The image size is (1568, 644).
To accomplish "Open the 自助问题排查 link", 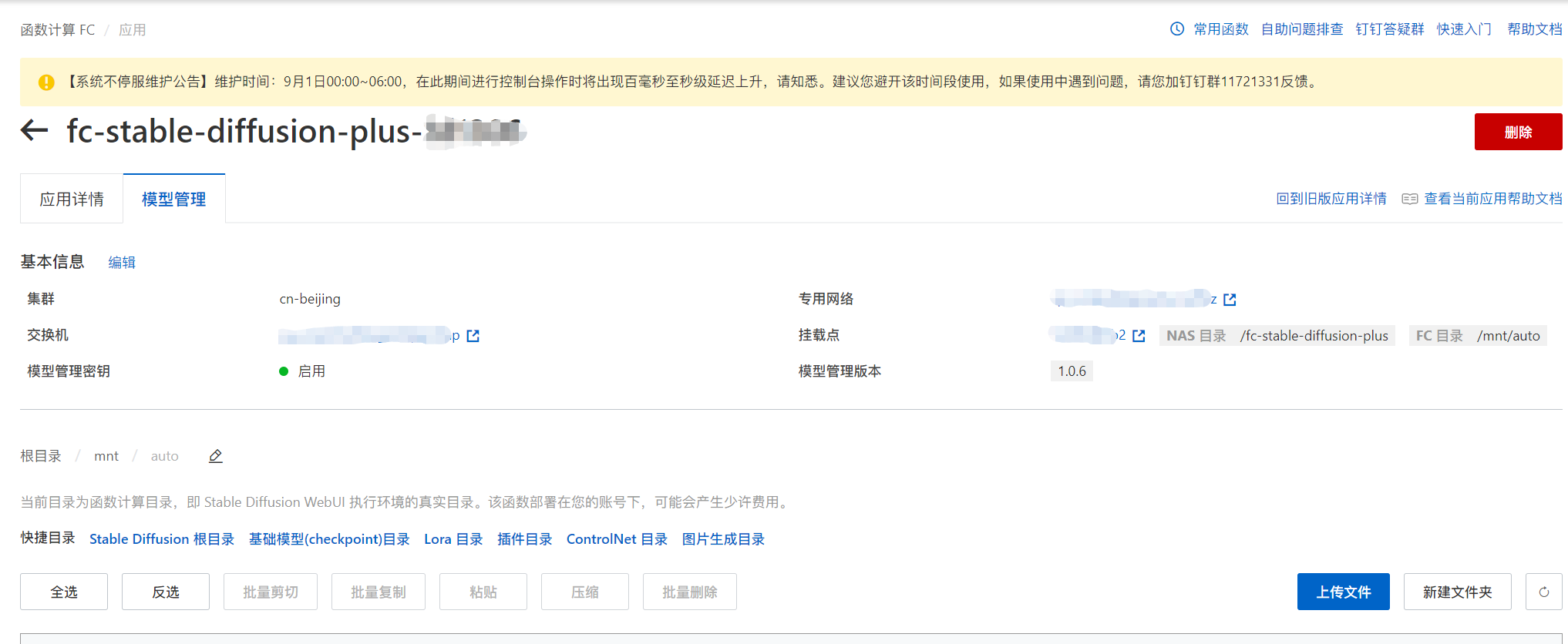I will [1302, 29].
